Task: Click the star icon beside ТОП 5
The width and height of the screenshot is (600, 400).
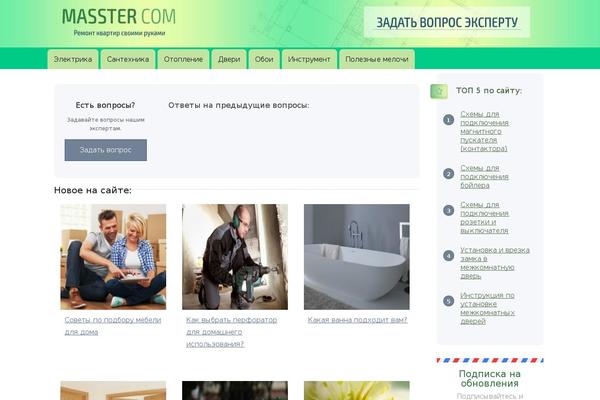Action: click(x=439, y=91)
